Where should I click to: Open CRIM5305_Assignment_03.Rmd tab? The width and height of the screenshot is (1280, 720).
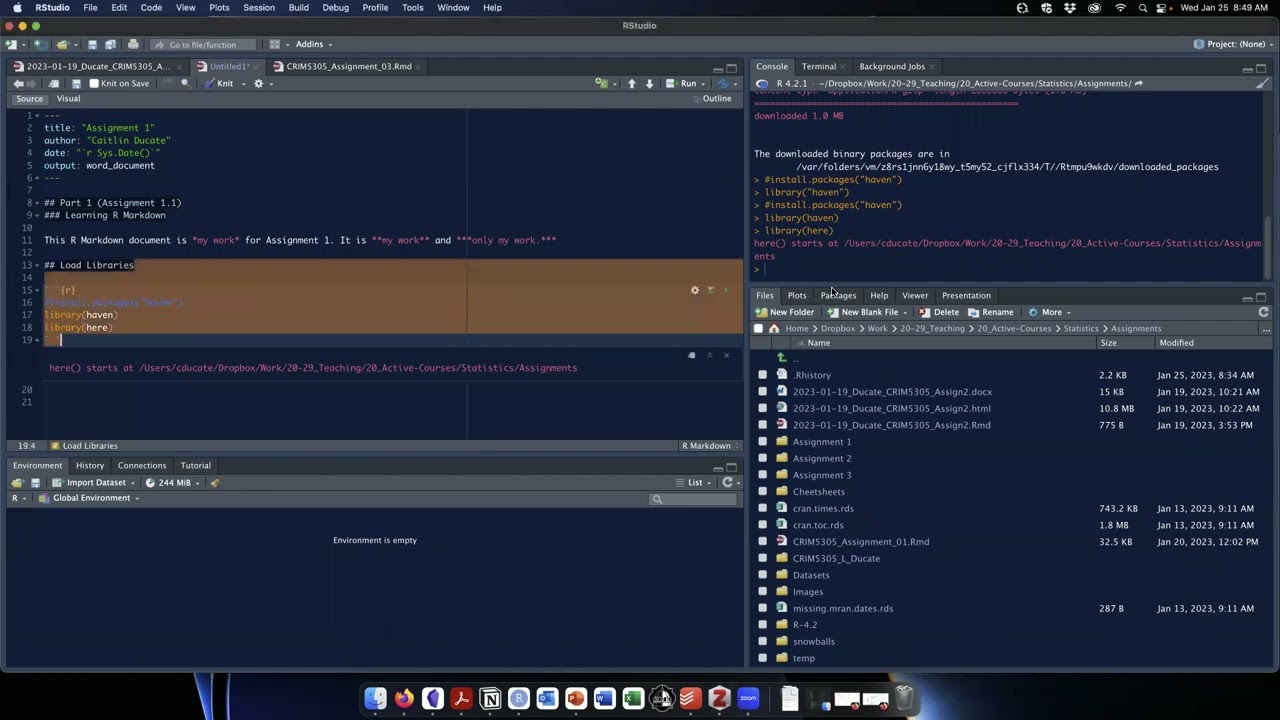(348, 66)
